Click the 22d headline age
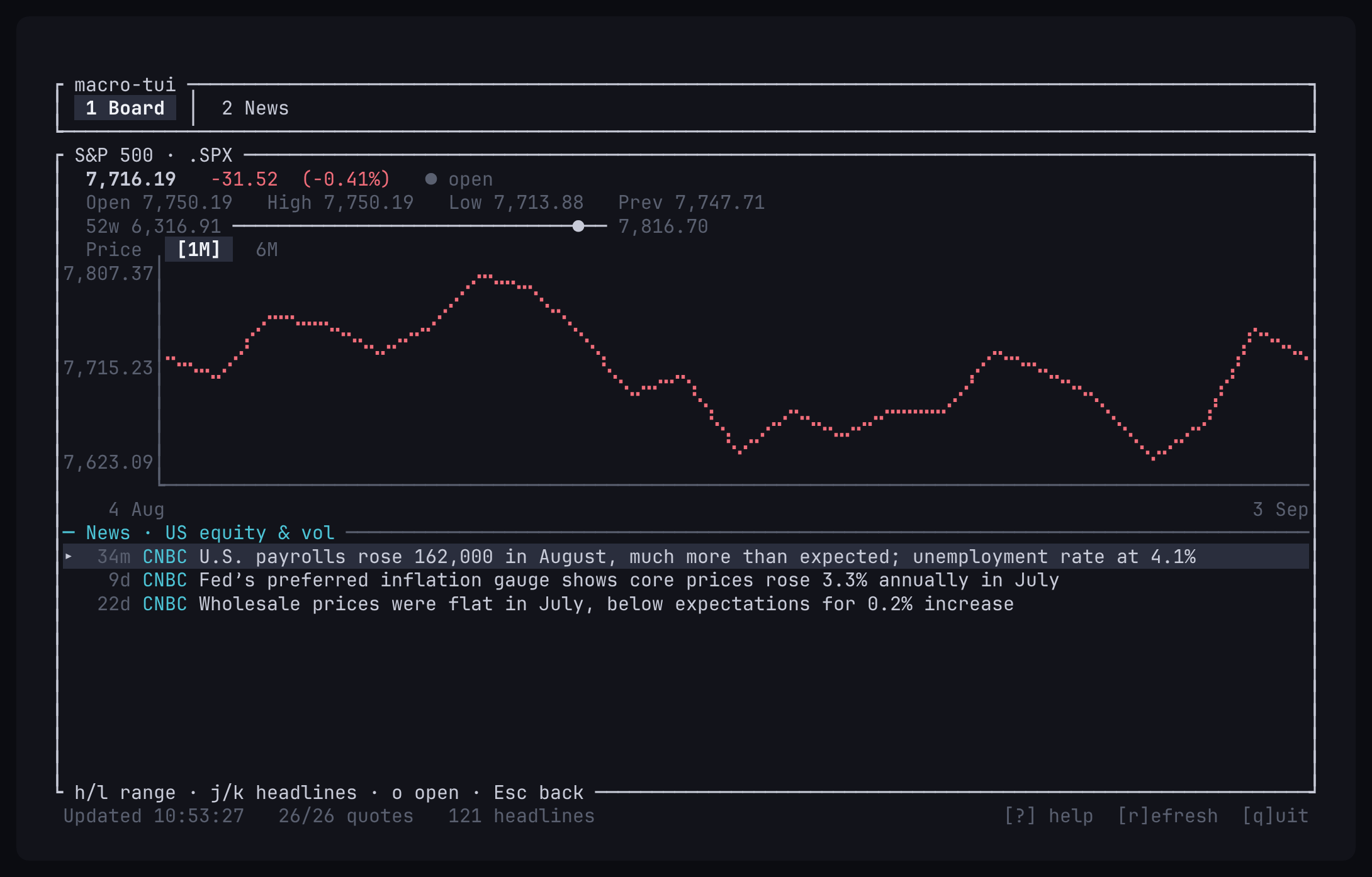The image size is (1372, 877). (x=114, y=604)
